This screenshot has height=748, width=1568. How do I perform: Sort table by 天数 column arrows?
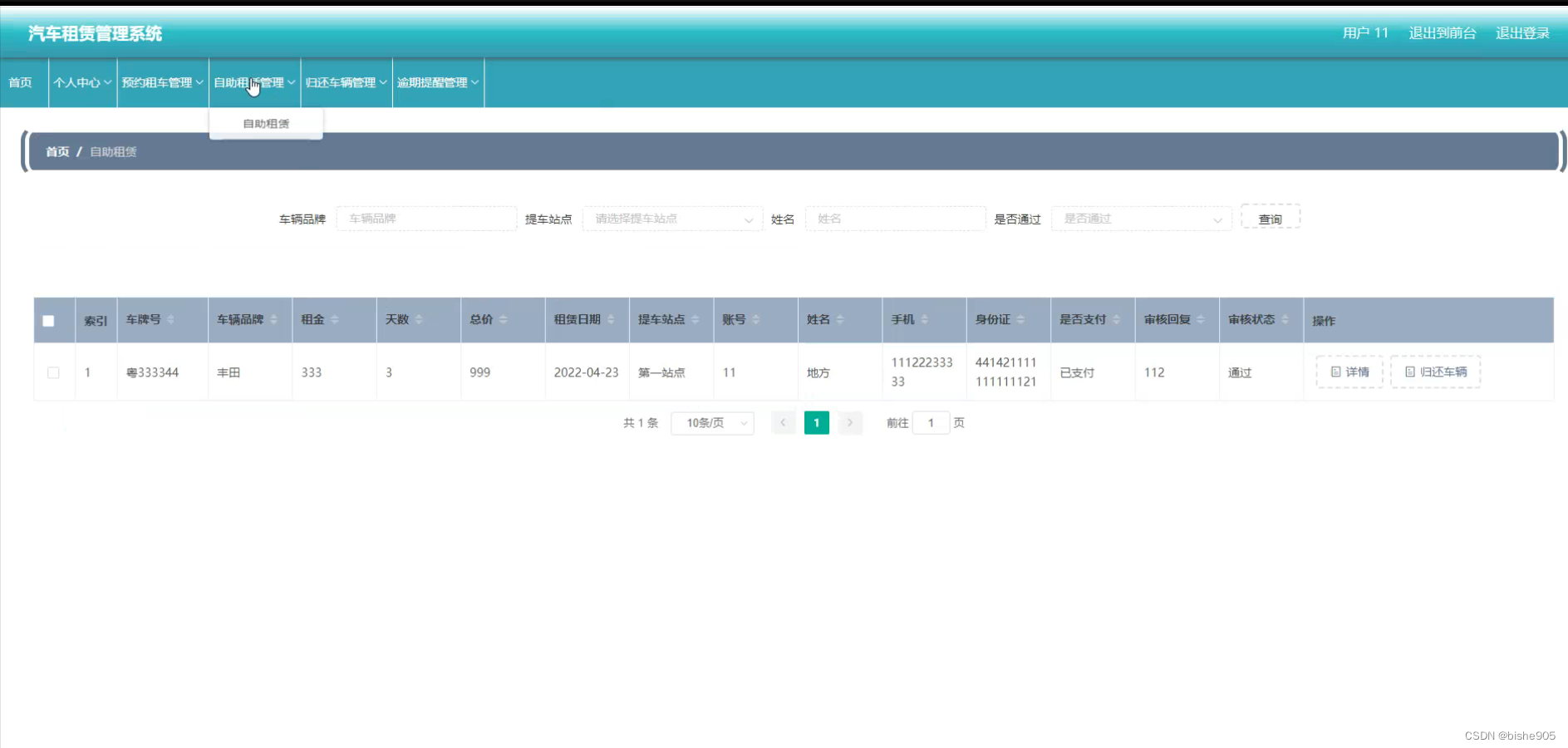[419, 320]
